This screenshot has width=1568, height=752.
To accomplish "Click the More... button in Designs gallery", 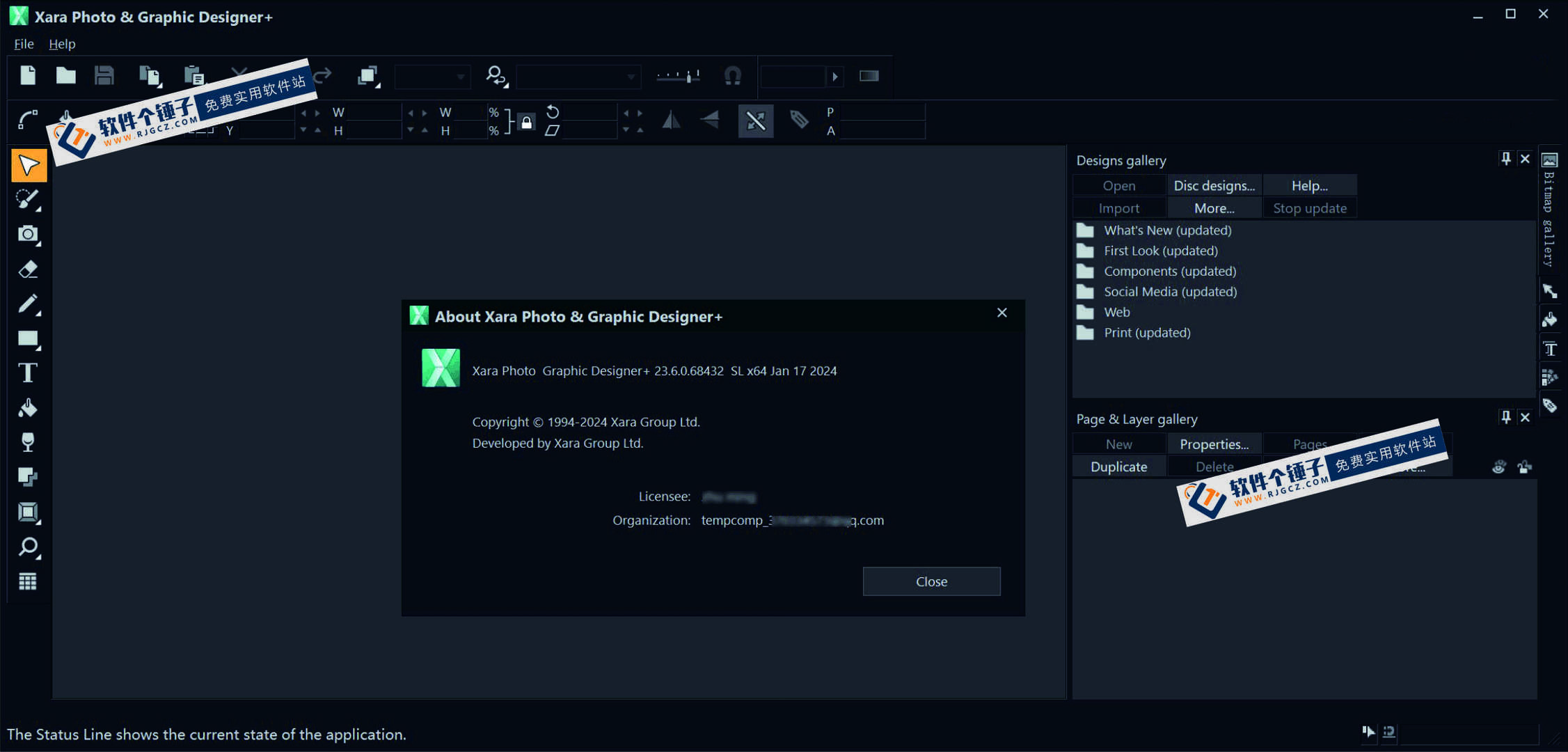I will tap(1214, 208).
